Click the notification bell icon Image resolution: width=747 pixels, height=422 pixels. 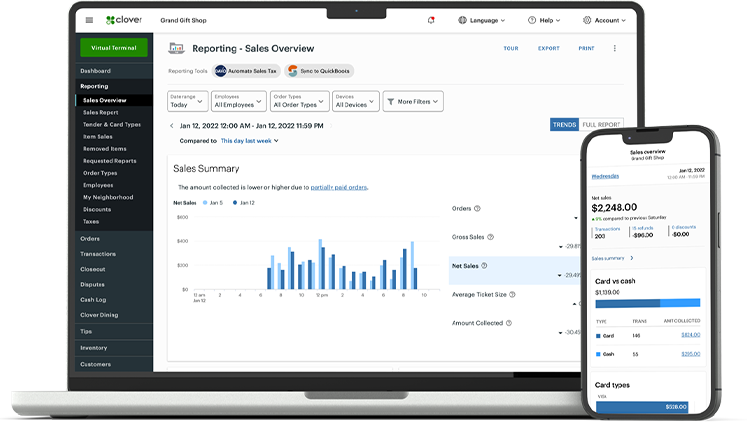[x=431, y=20]
